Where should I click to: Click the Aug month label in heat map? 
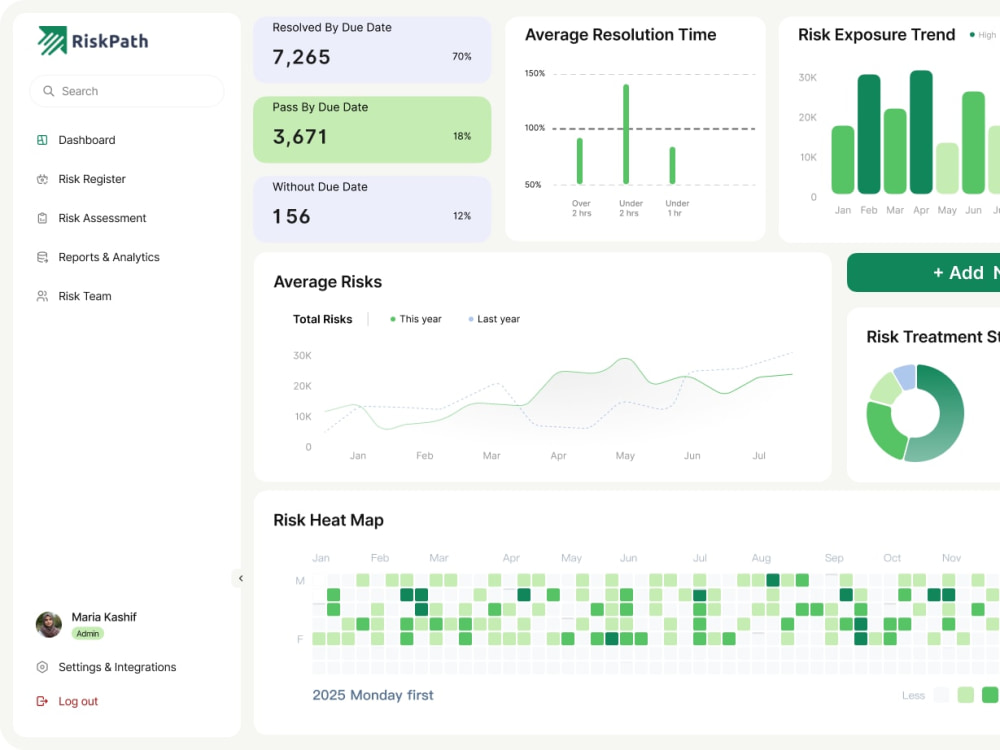tap(761, 558)
